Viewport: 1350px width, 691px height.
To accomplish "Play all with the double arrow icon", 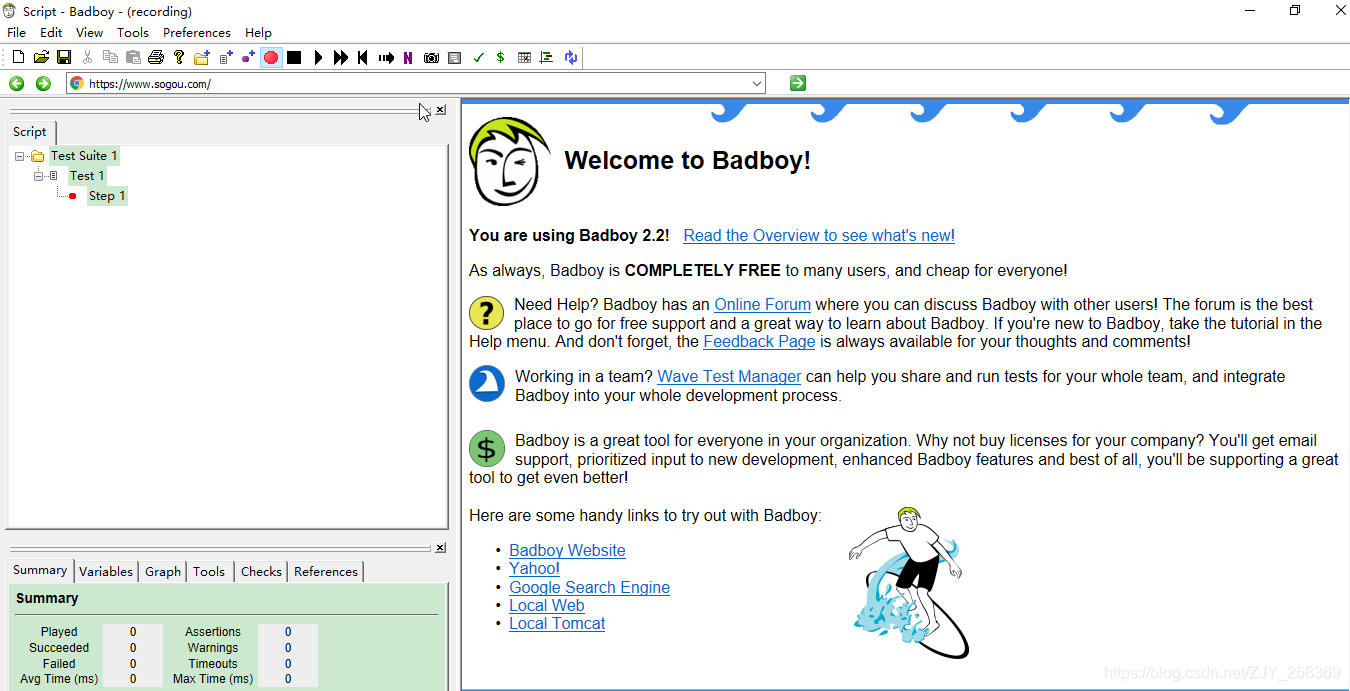I will 340,57.
